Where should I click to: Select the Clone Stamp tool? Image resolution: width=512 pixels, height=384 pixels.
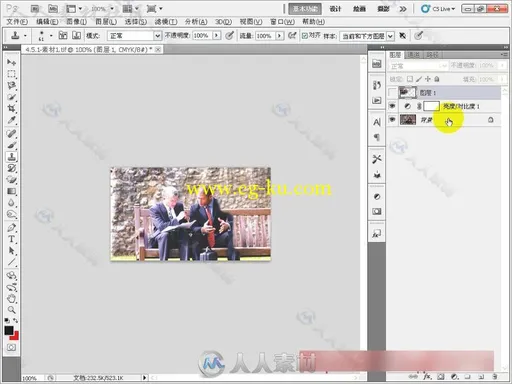(11, 157)
